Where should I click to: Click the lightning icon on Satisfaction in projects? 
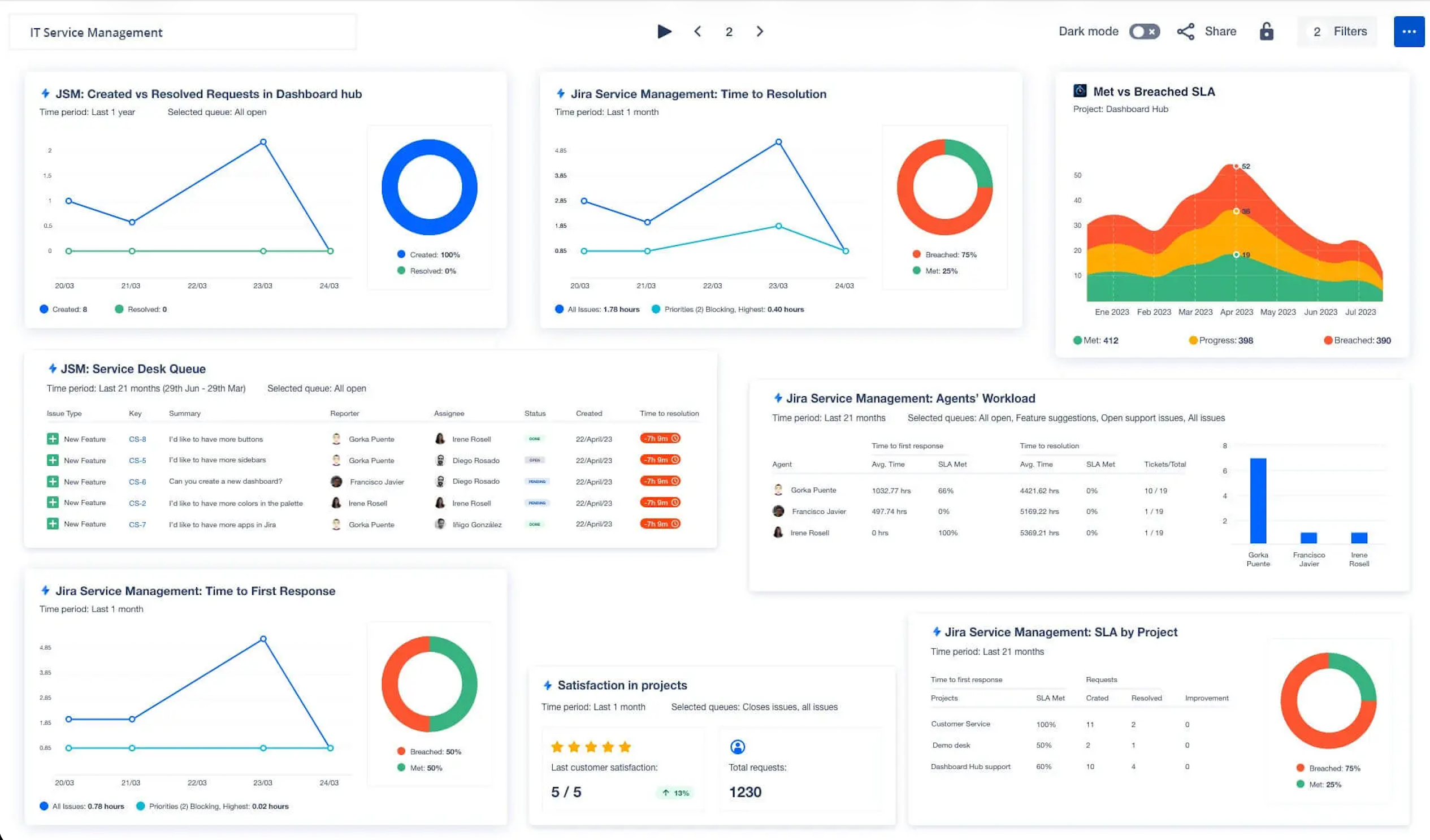coord(548,685)
